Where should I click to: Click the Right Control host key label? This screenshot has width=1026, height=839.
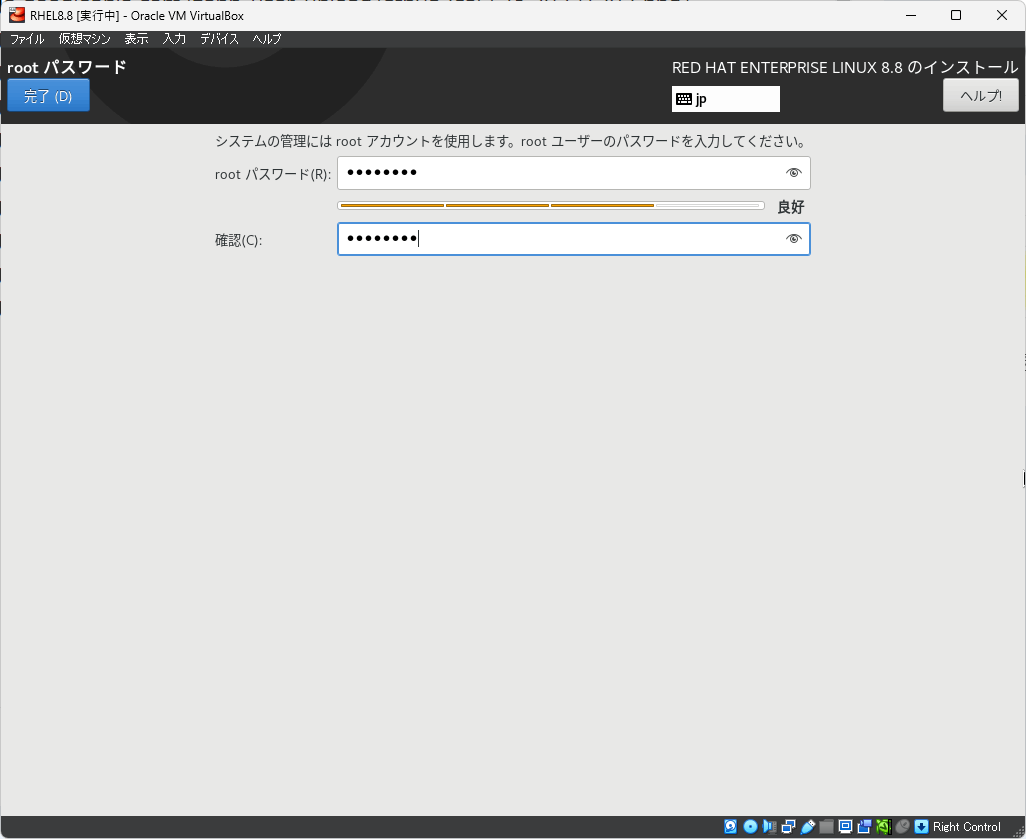[x=966, y=827]
